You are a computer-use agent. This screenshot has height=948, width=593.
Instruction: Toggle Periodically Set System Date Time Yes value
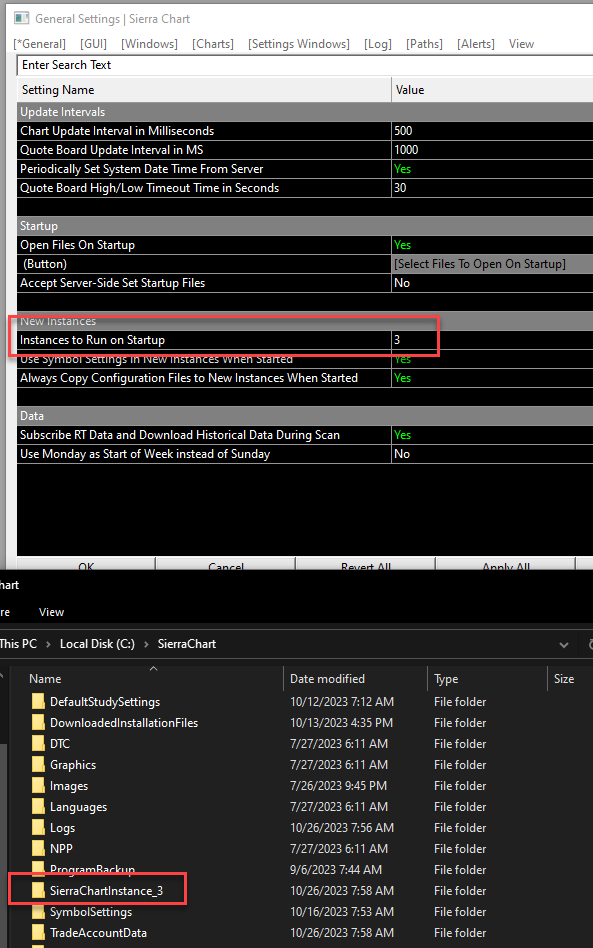pyautogui.click(x=493, y=169)
